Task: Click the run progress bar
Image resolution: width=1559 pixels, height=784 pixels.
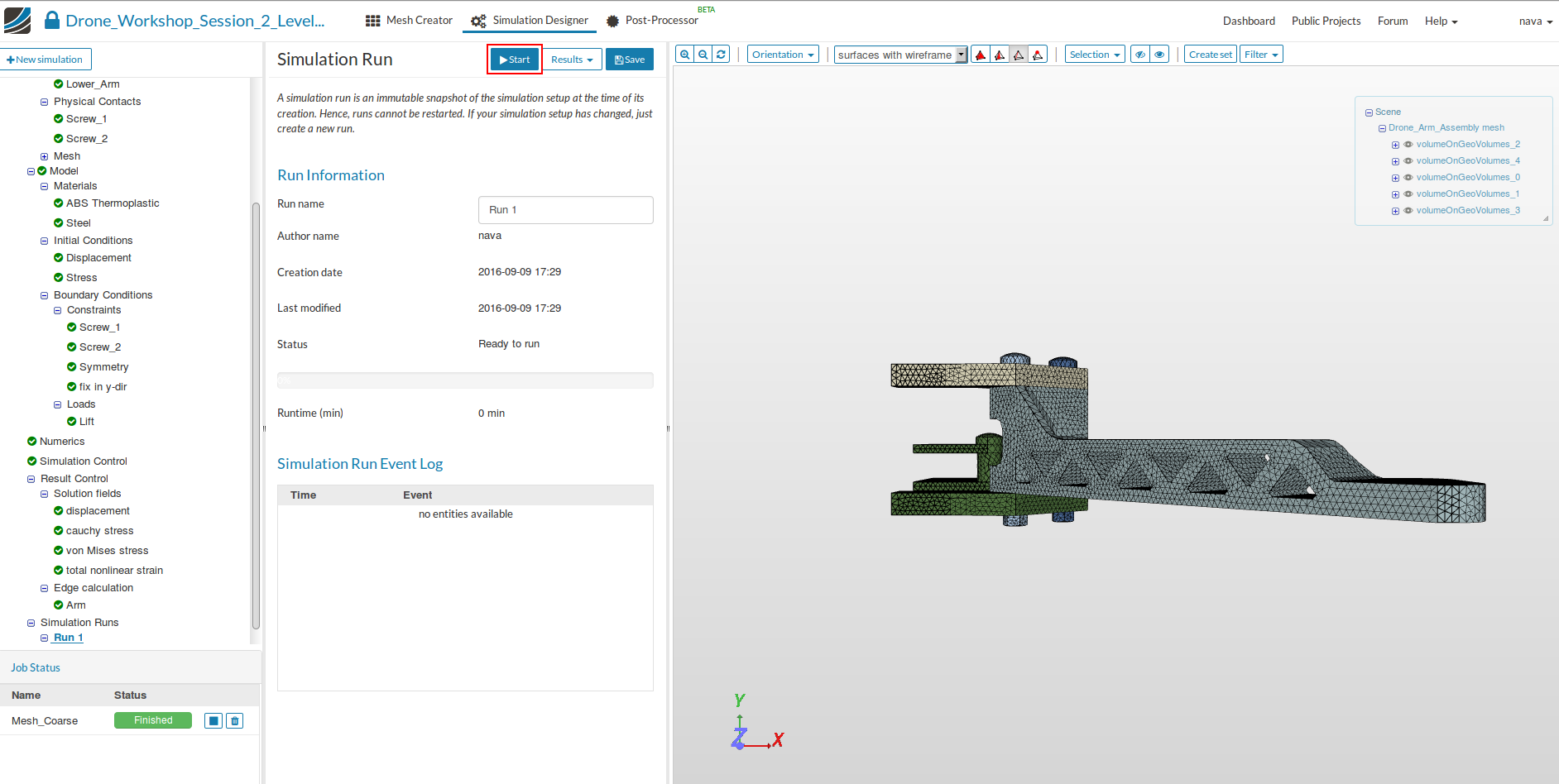Action: coord(465,380)
